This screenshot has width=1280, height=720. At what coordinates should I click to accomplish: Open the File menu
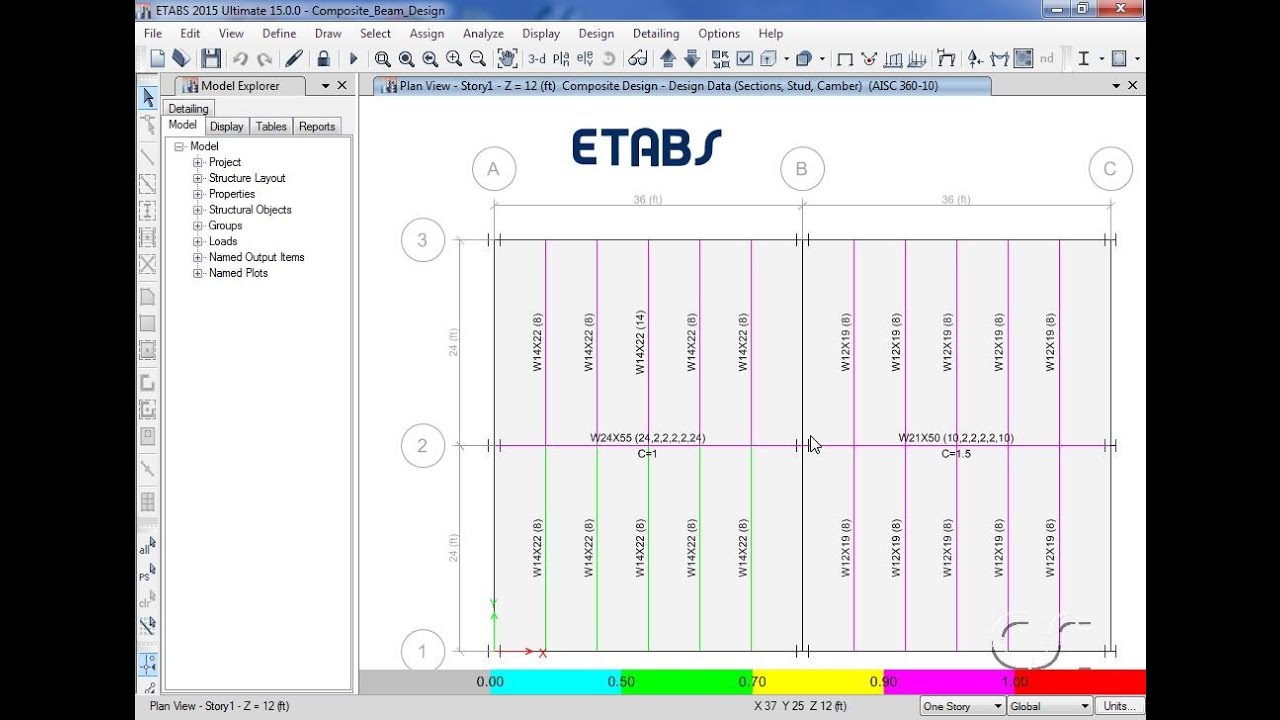[153, 33]
